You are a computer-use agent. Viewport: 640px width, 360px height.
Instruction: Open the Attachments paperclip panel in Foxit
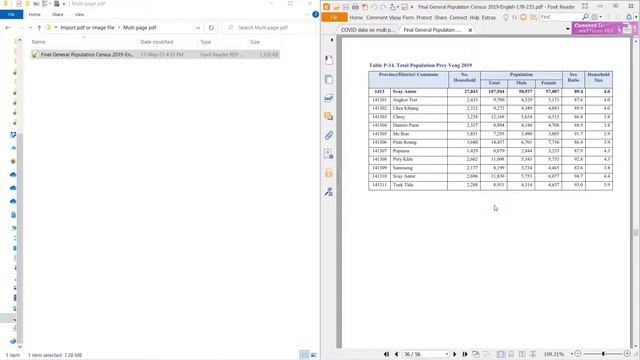(329, 135)
